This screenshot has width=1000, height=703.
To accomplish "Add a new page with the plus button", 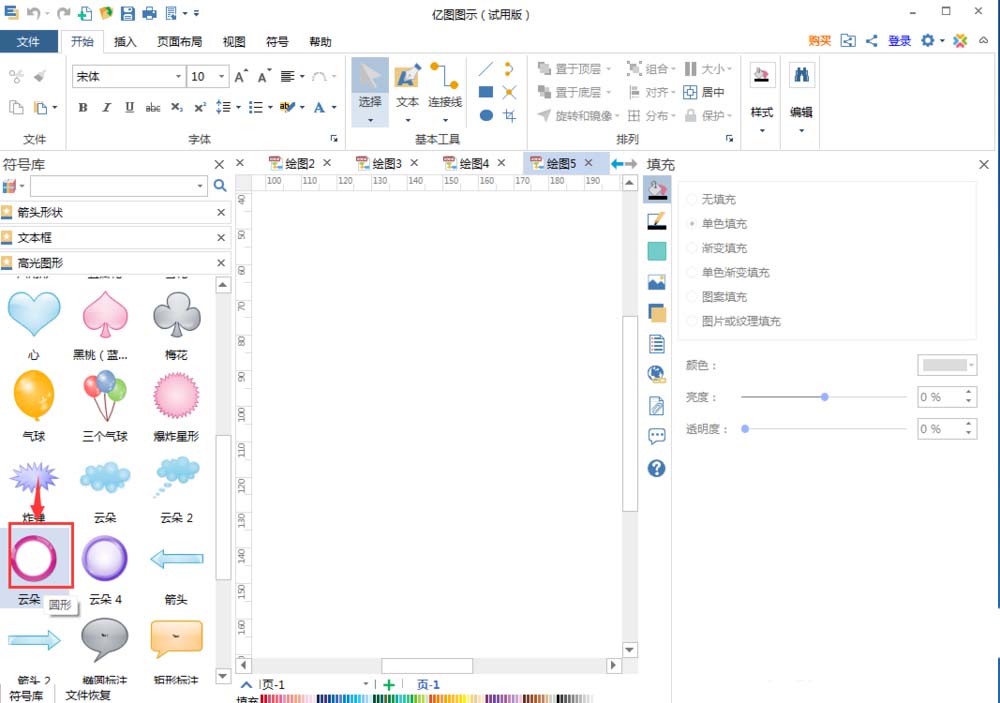I will 389,684.
